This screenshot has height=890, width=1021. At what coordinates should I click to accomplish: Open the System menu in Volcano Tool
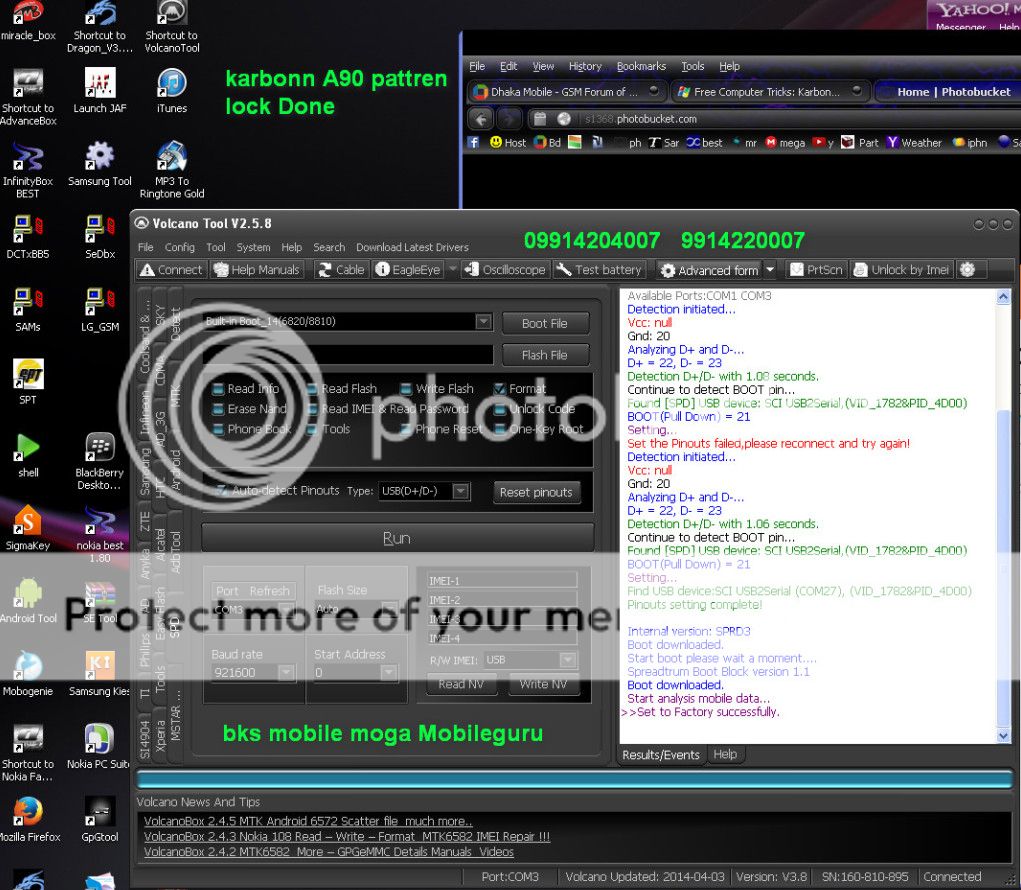(x=253, y=247)
